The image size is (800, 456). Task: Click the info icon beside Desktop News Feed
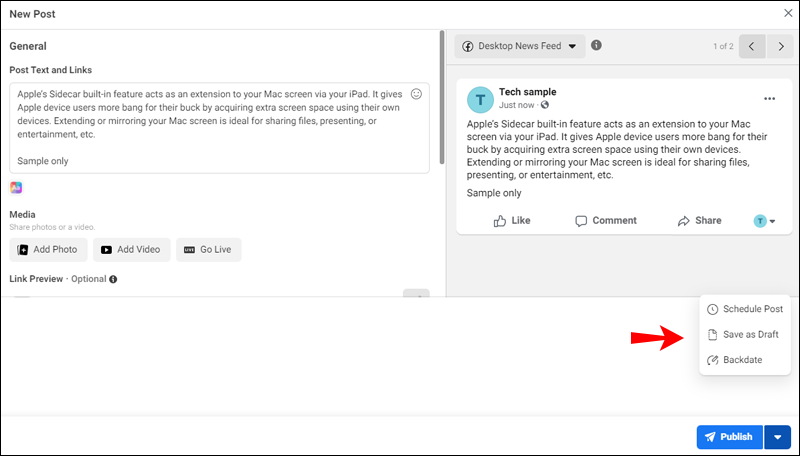[x=597, y=45]
